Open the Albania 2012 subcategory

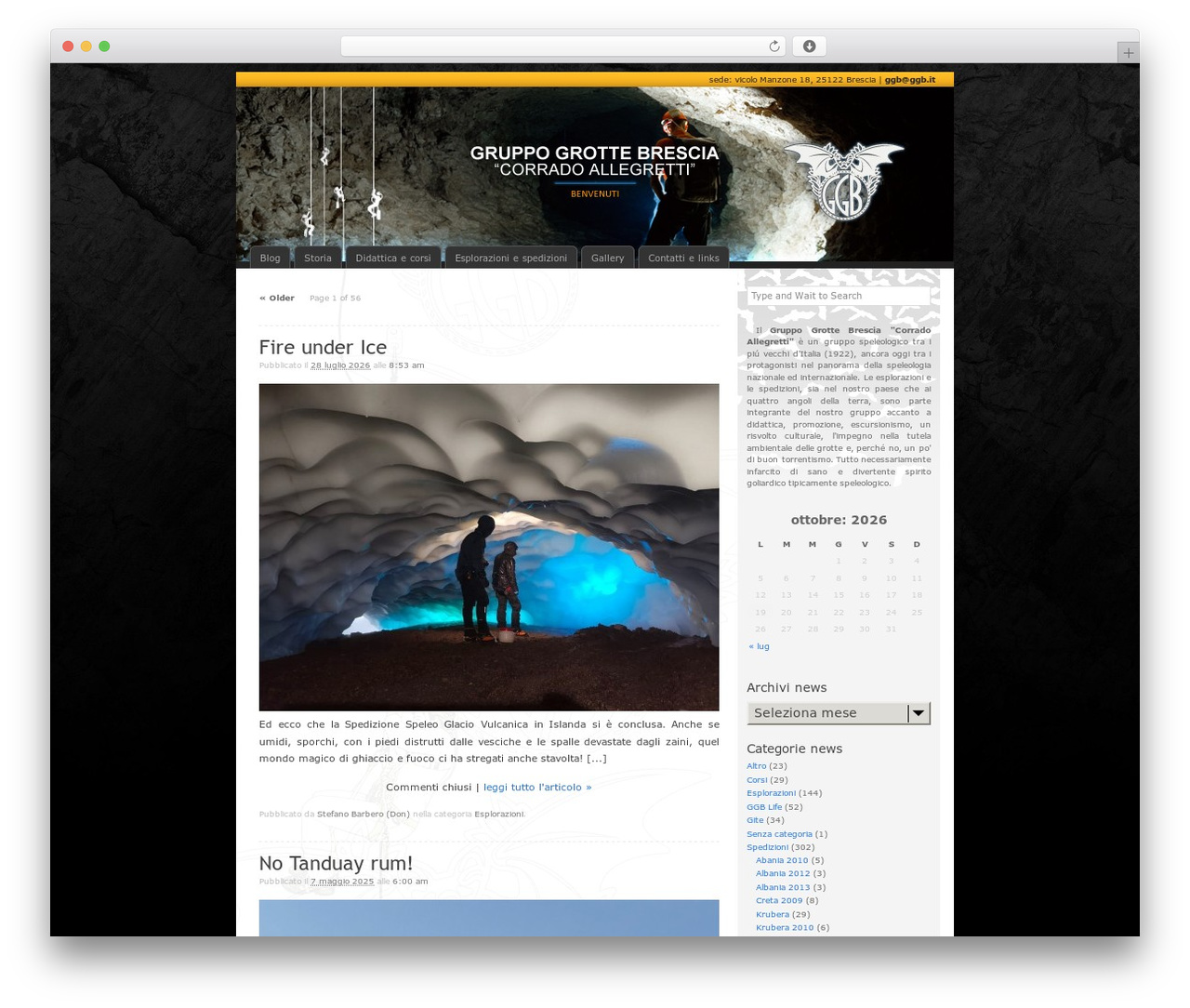(x=783, y=873)
